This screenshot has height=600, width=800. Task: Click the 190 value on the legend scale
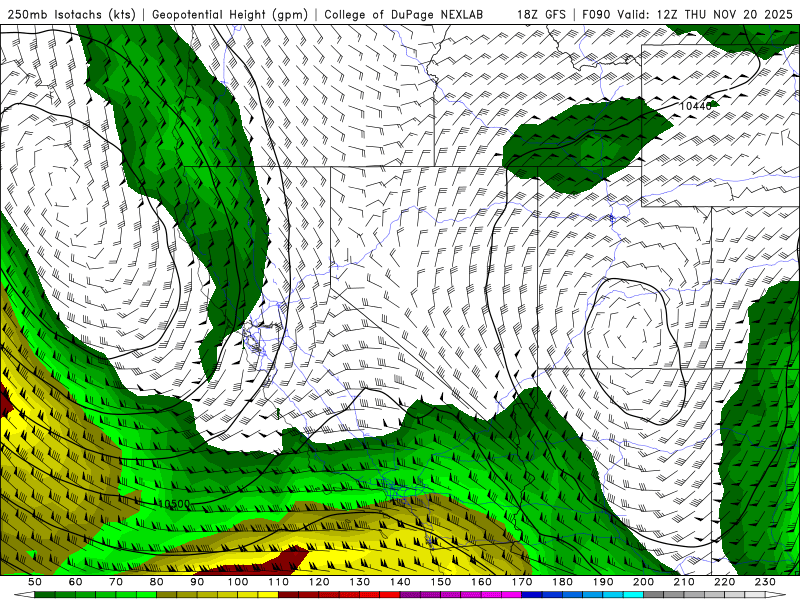pyautogui.click(x=604, y=582)
